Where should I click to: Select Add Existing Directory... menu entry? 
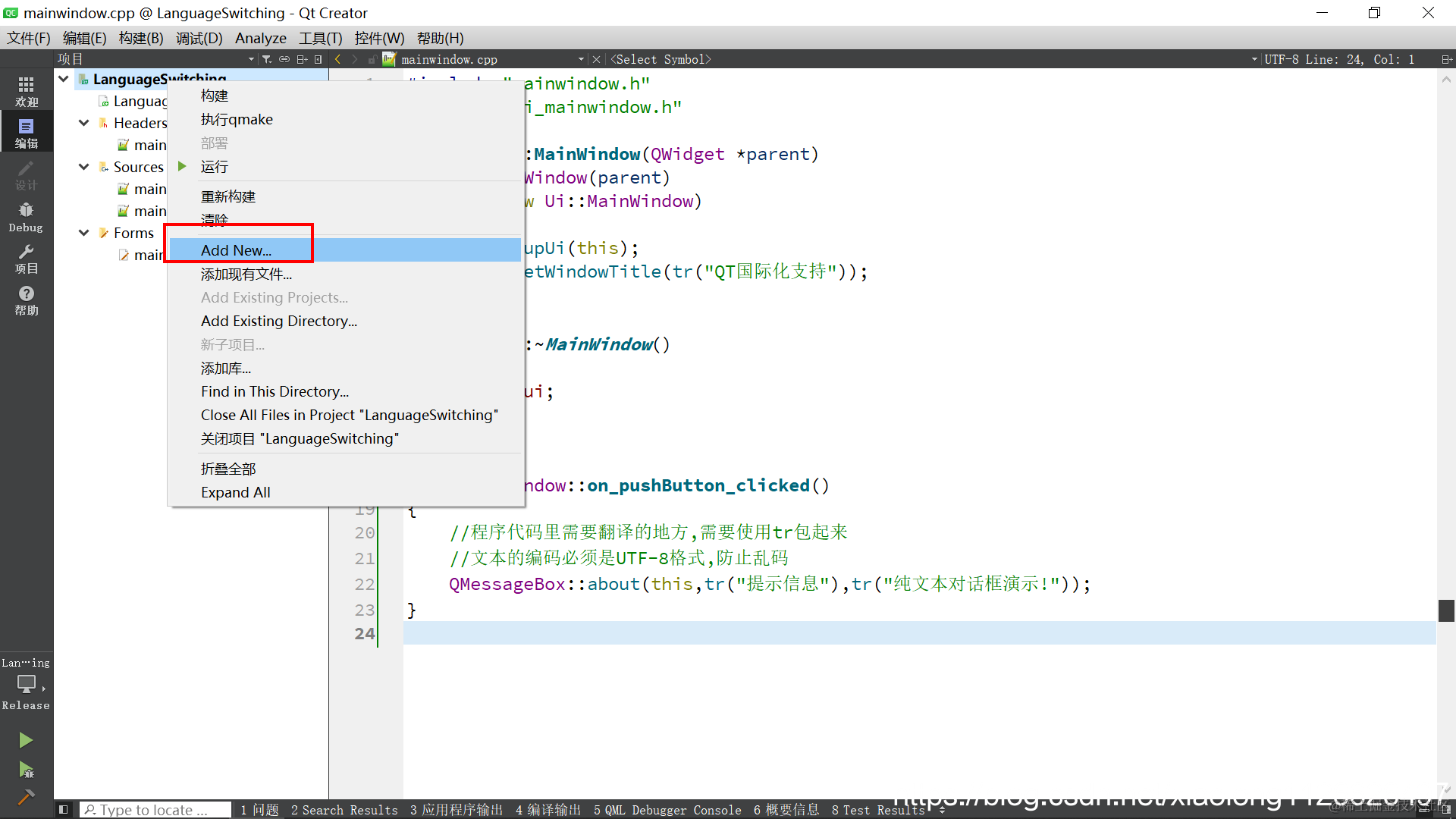(x=346, y=321)
